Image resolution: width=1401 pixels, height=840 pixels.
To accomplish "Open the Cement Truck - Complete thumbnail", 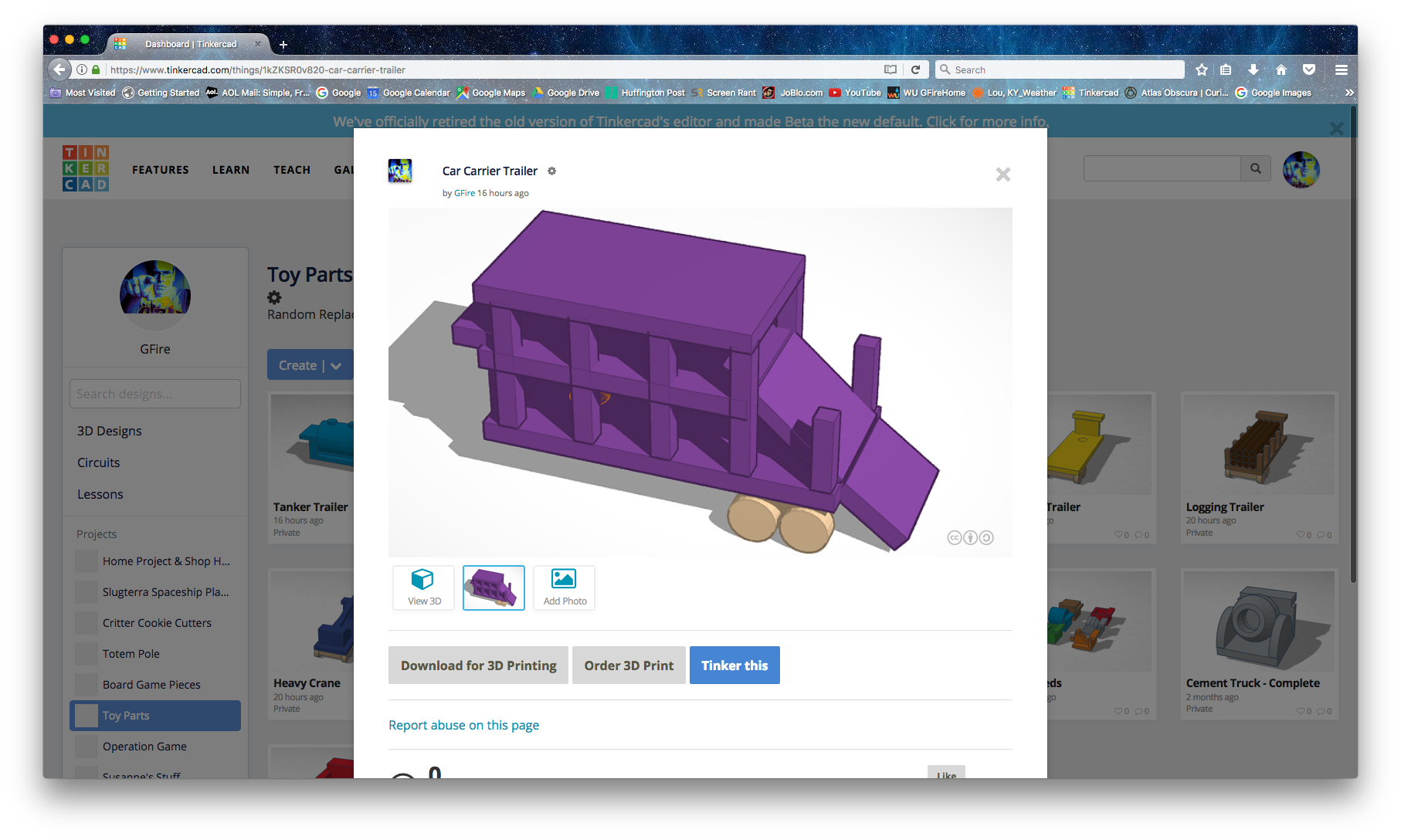I will coord(1259,622).
